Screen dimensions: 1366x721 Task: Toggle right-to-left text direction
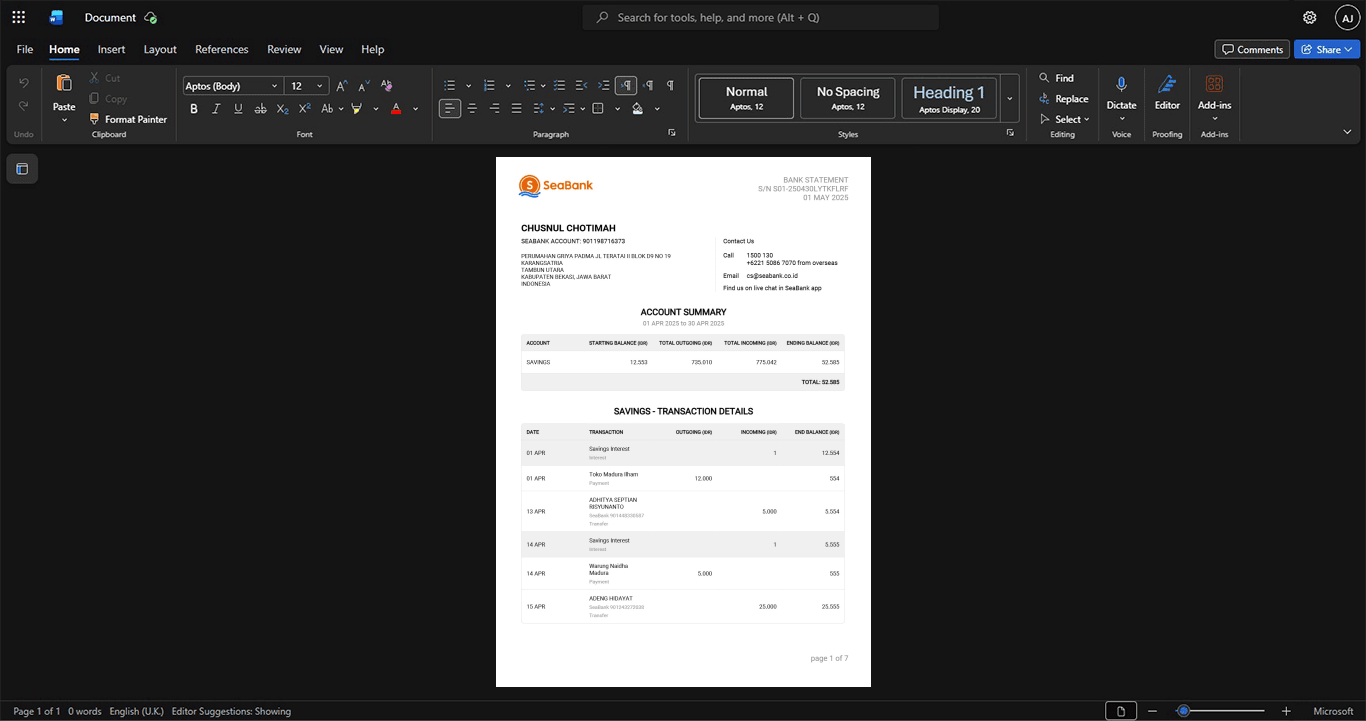(x=648, y=86)
